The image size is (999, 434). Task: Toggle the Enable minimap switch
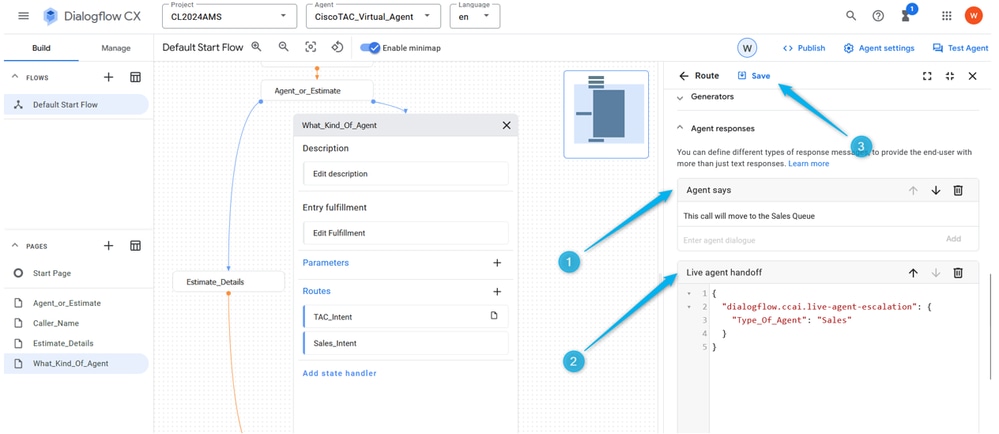[370, 48]
